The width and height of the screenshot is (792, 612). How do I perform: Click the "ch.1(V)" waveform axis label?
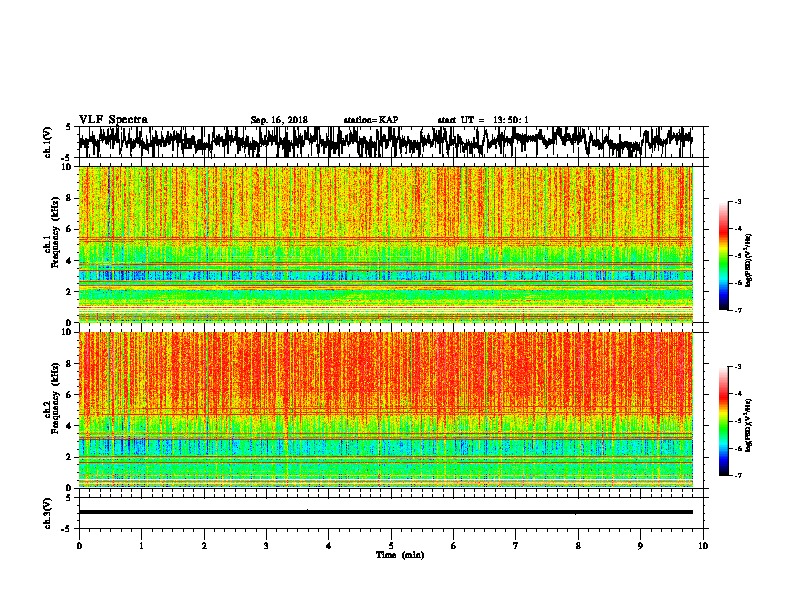[47, 142]
